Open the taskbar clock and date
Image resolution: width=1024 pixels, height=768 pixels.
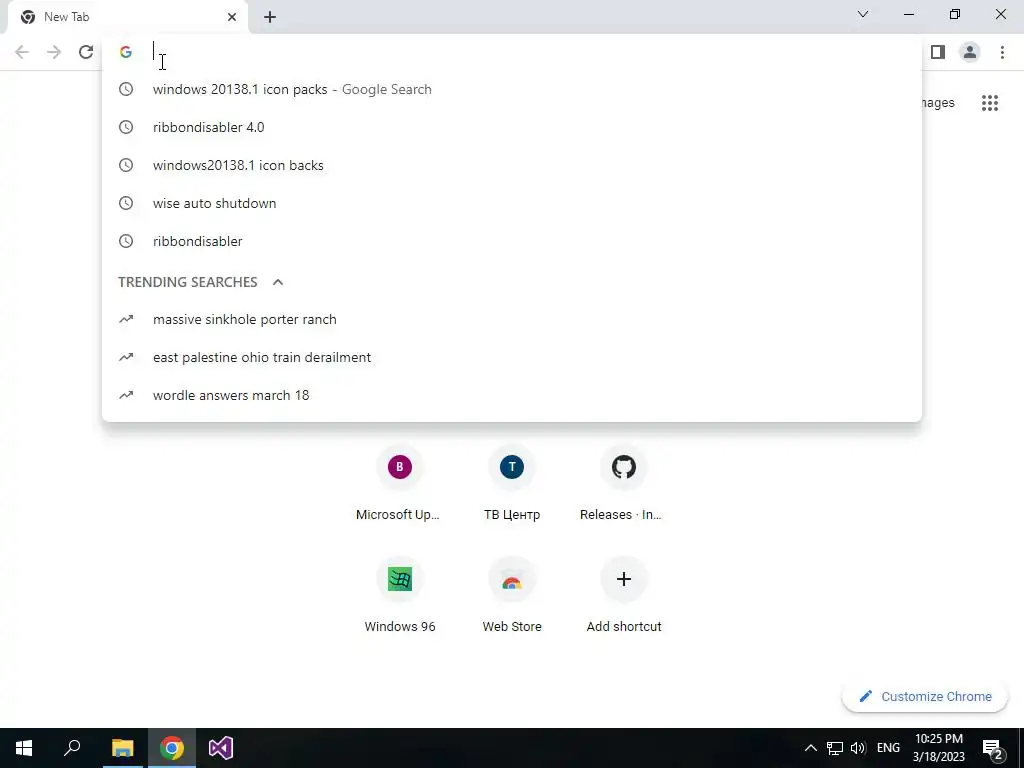click(x=938, y=748)
